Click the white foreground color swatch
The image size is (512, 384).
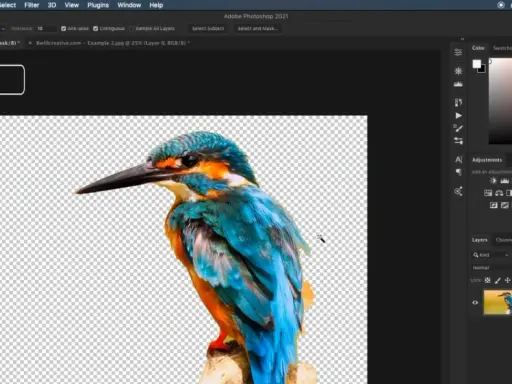(476, 63)
